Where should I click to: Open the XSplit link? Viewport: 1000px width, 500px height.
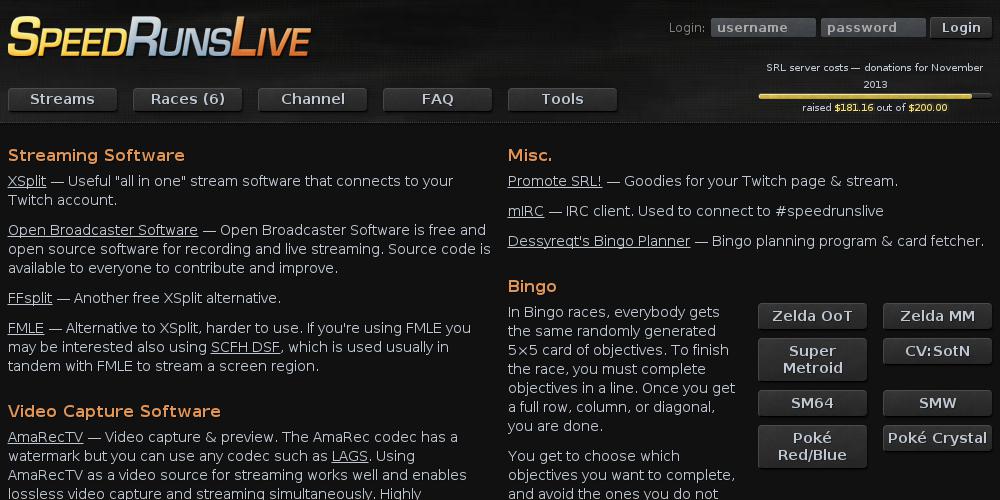27,181
